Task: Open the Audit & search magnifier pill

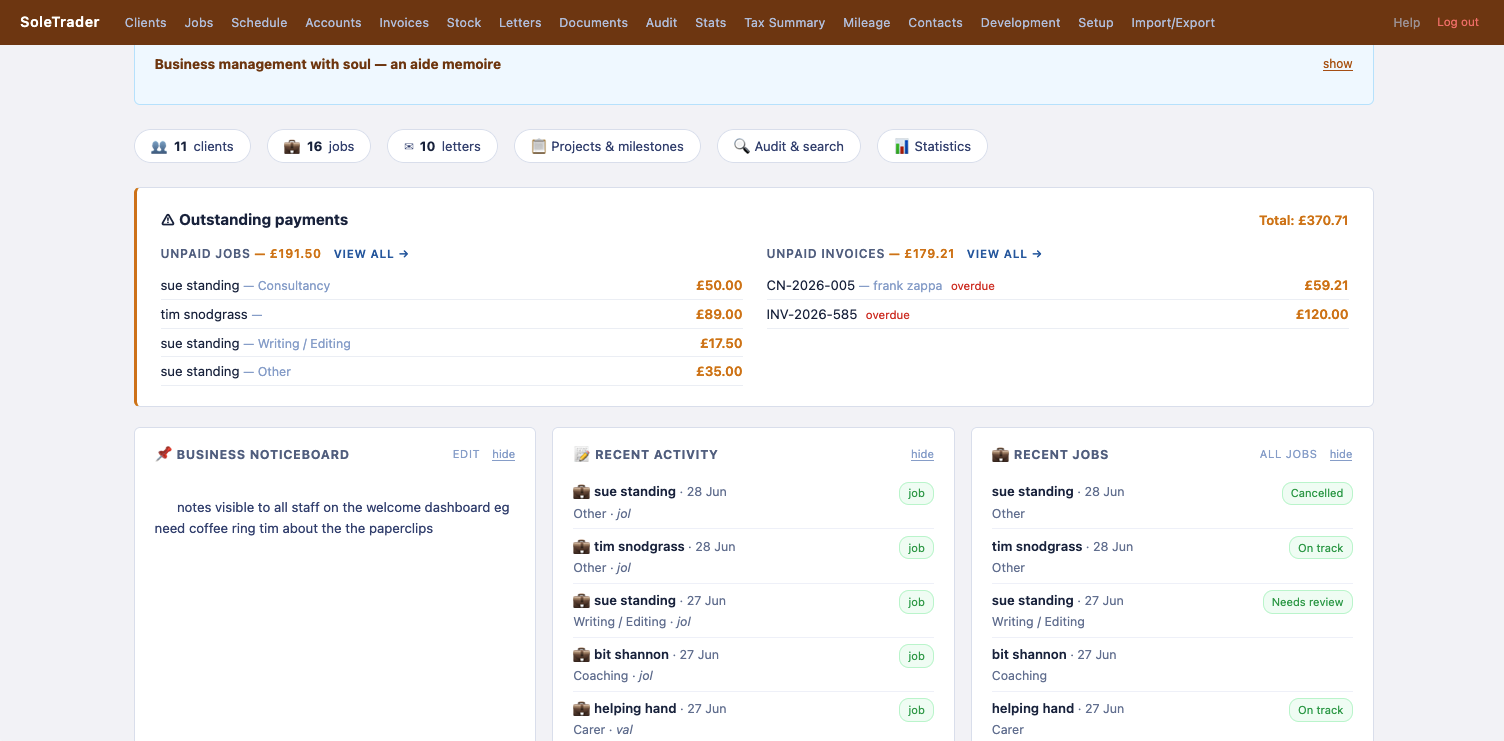Action: (788, 146)
